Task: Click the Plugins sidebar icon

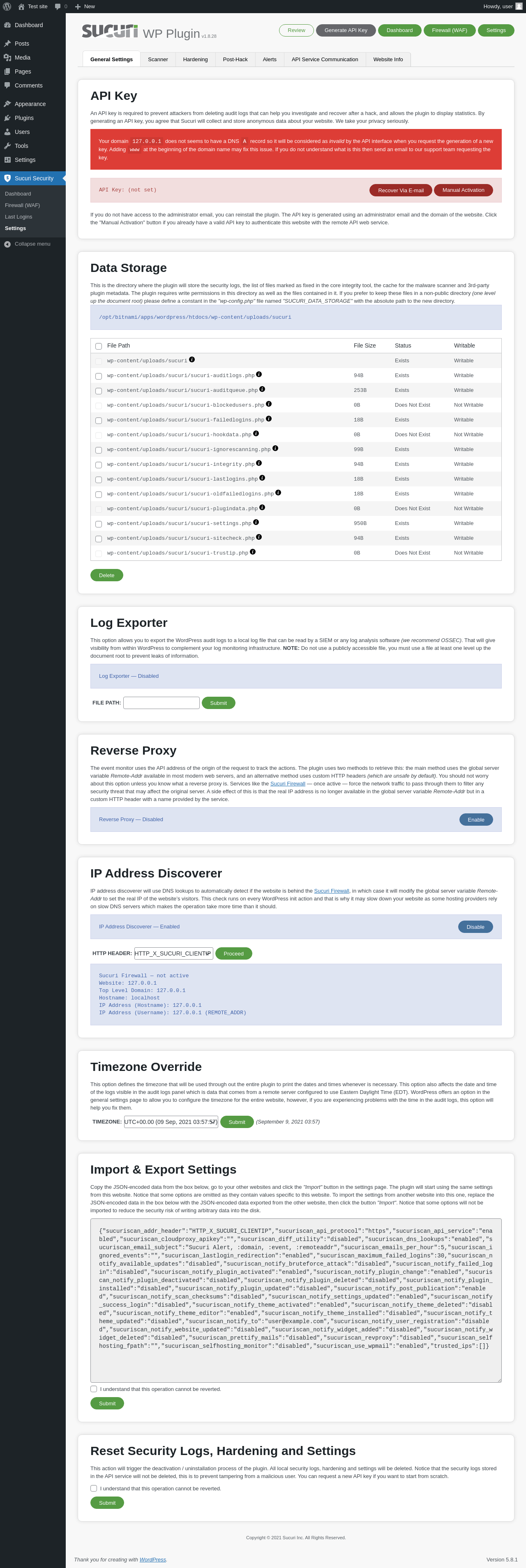Action: (7, 118)
